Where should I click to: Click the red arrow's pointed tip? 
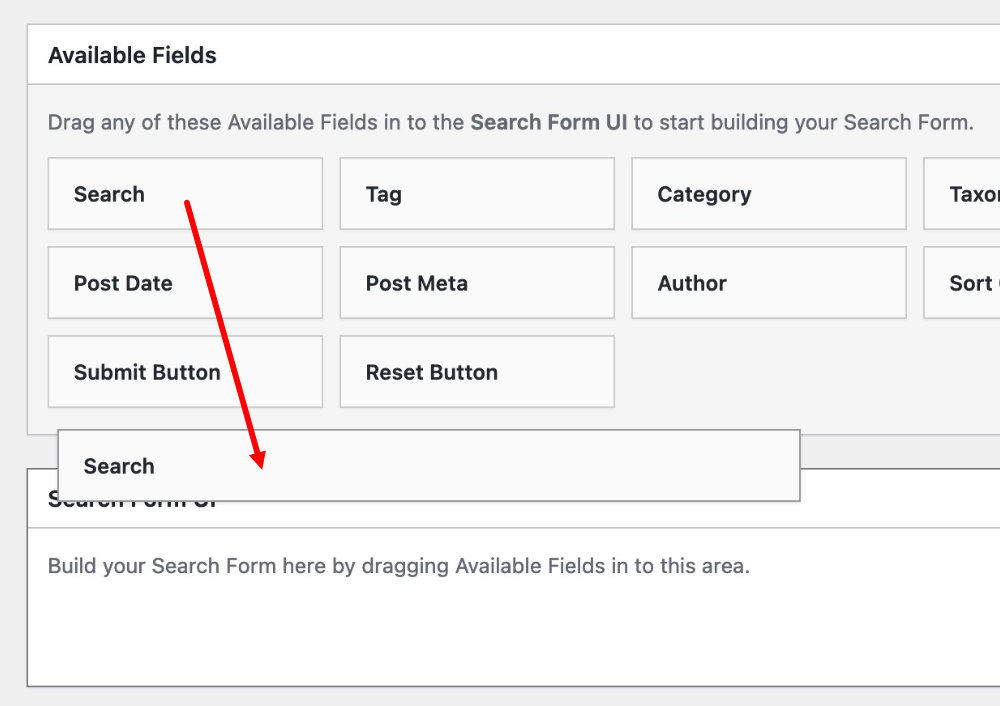260,467
